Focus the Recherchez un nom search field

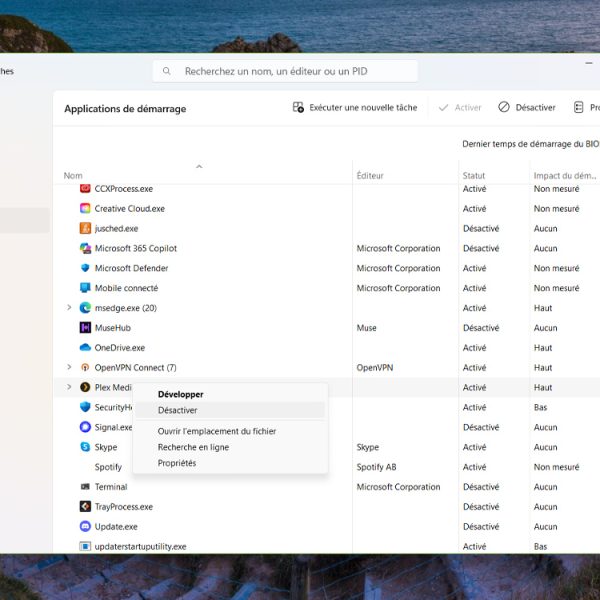click(285, 71)
